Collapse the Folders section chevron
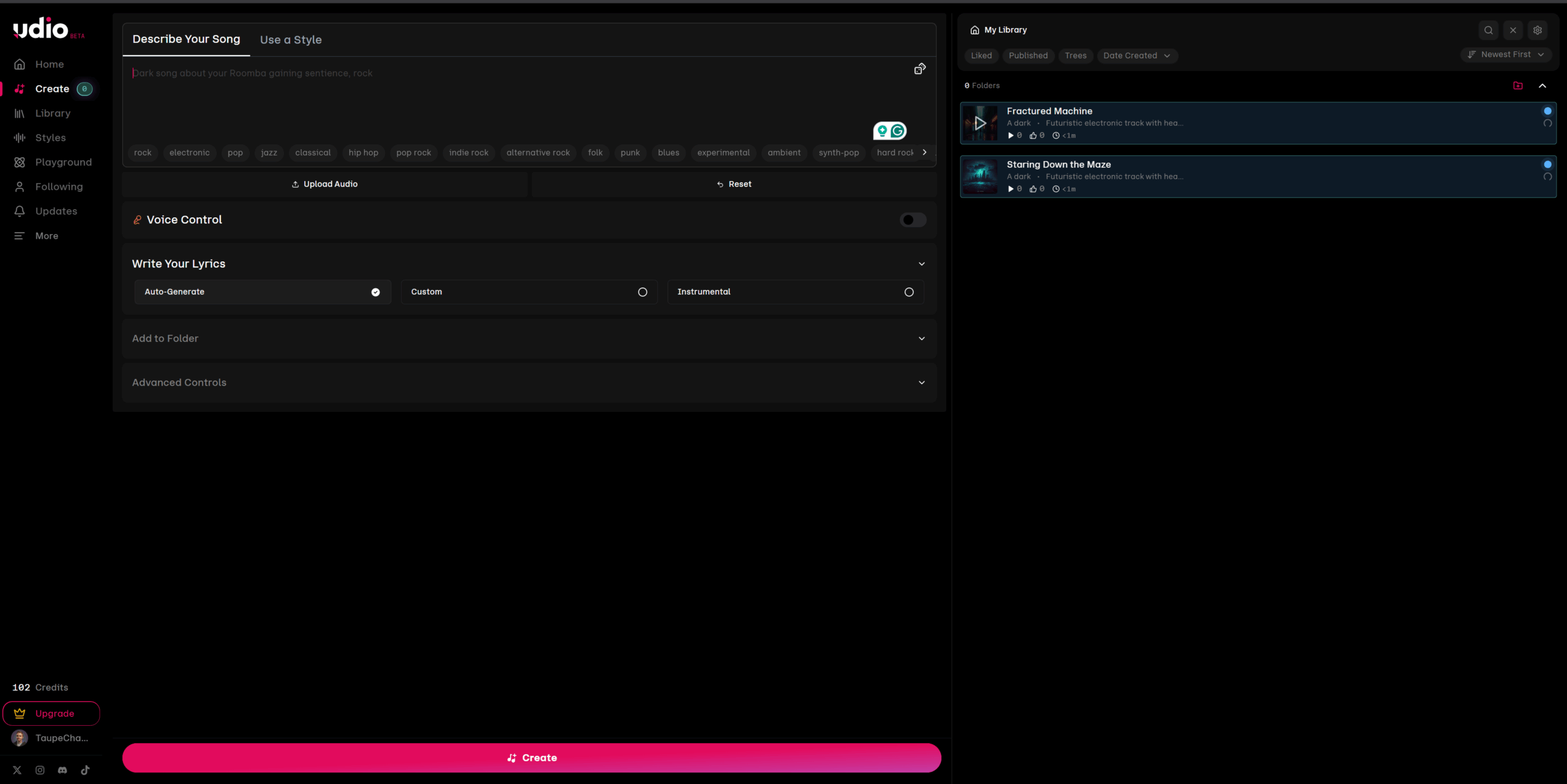This screenshot has width=1567, height=784. [1543, 86]
